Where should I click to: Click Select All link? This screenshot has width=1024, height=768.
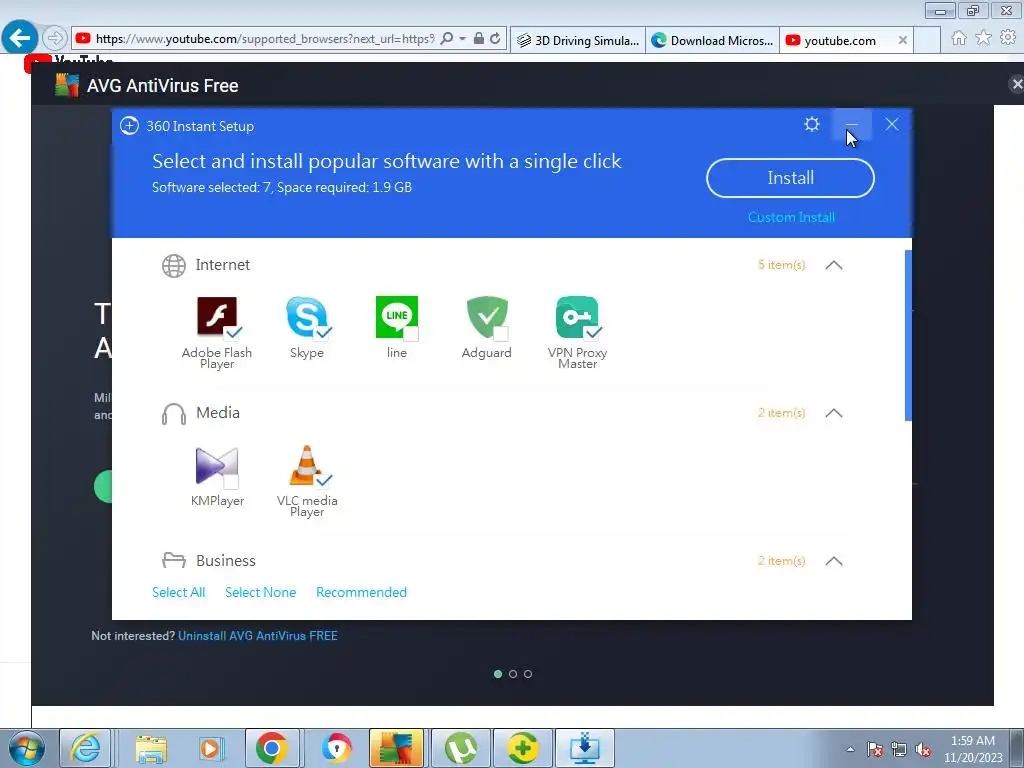coord(178,592)
